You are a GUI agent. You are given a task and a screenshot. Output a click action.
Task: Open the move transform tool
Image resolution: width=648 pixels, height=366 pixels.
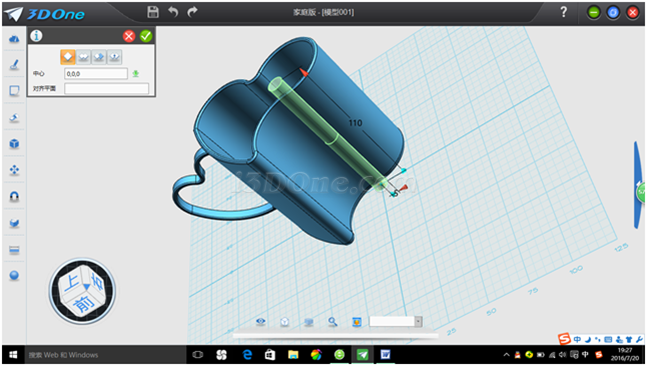coord(14,170)
